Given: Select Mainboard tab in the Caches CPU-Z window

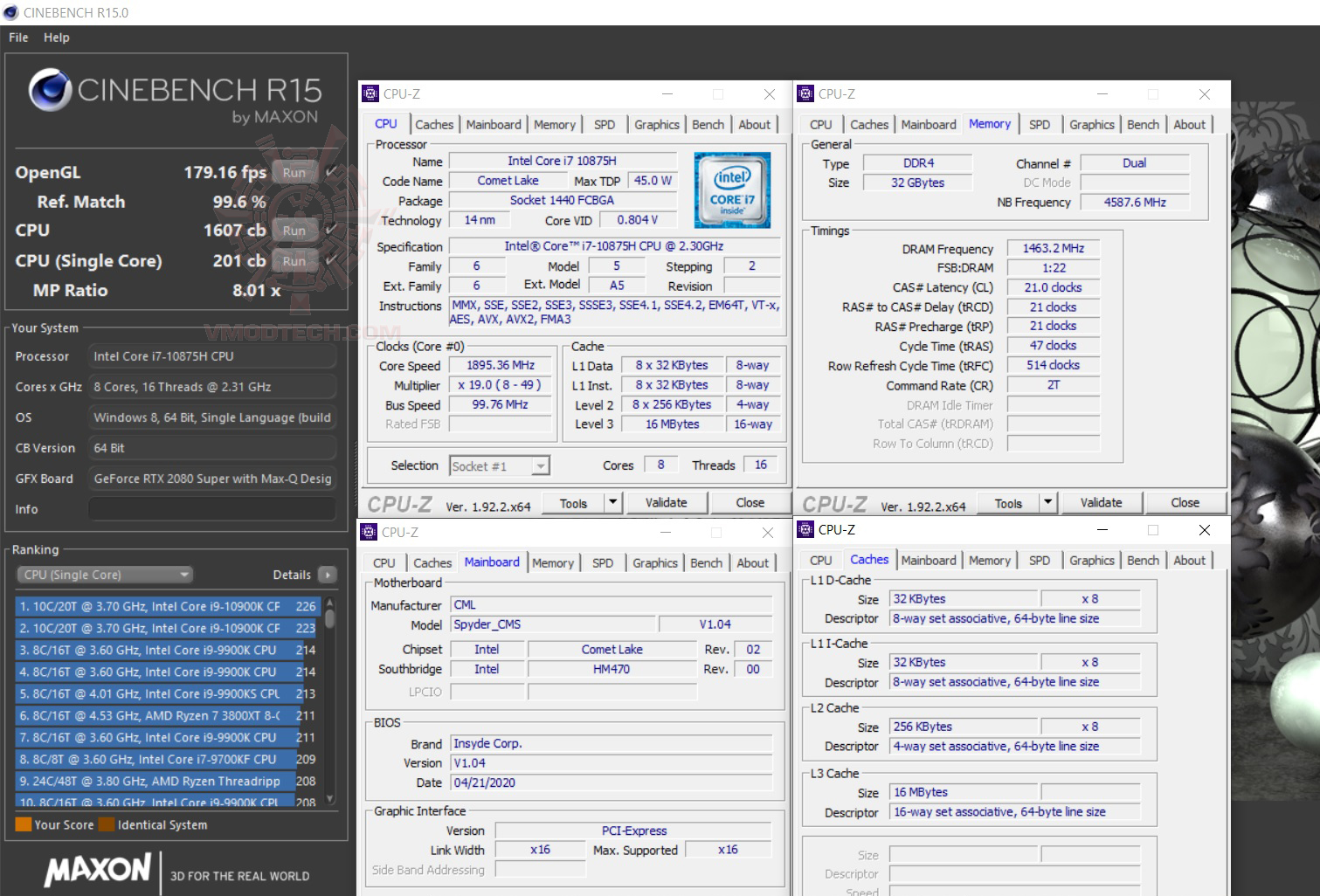Looking at the screenshot, I should click(x=929, y=561).
